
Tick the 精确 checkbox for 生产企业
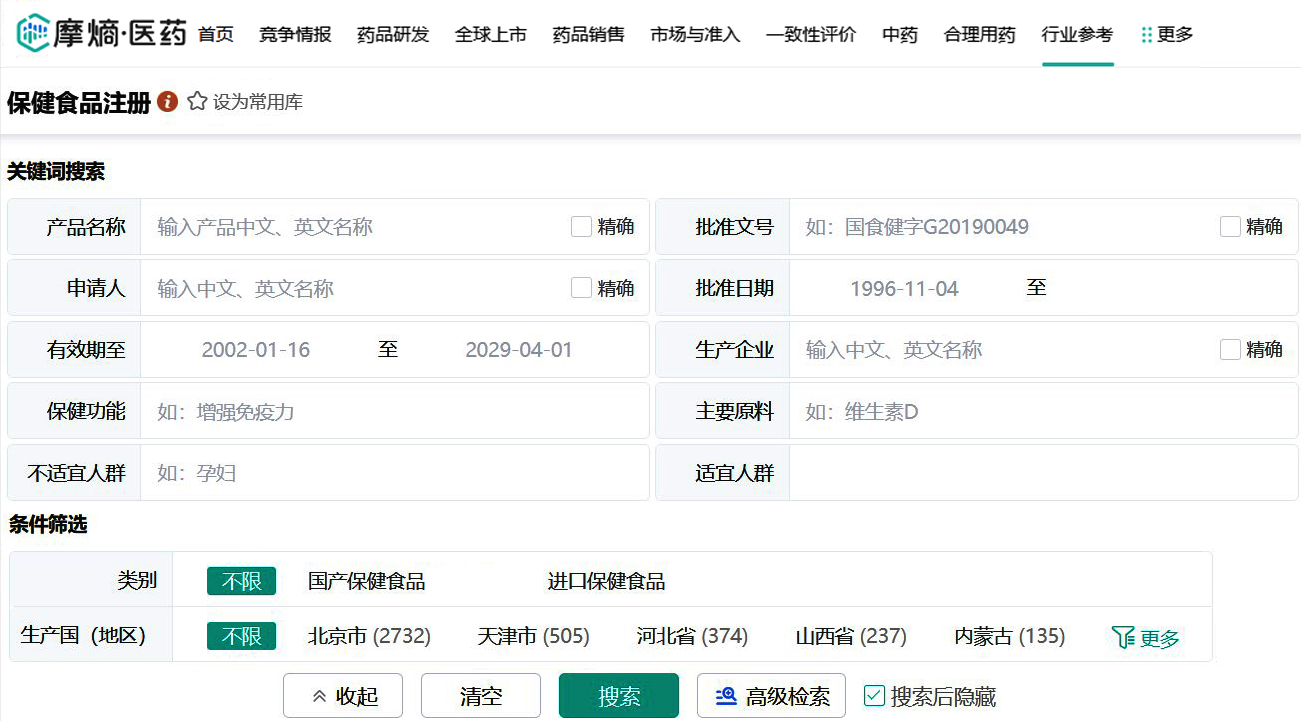pyautogui.click(x=1230, y=350)
